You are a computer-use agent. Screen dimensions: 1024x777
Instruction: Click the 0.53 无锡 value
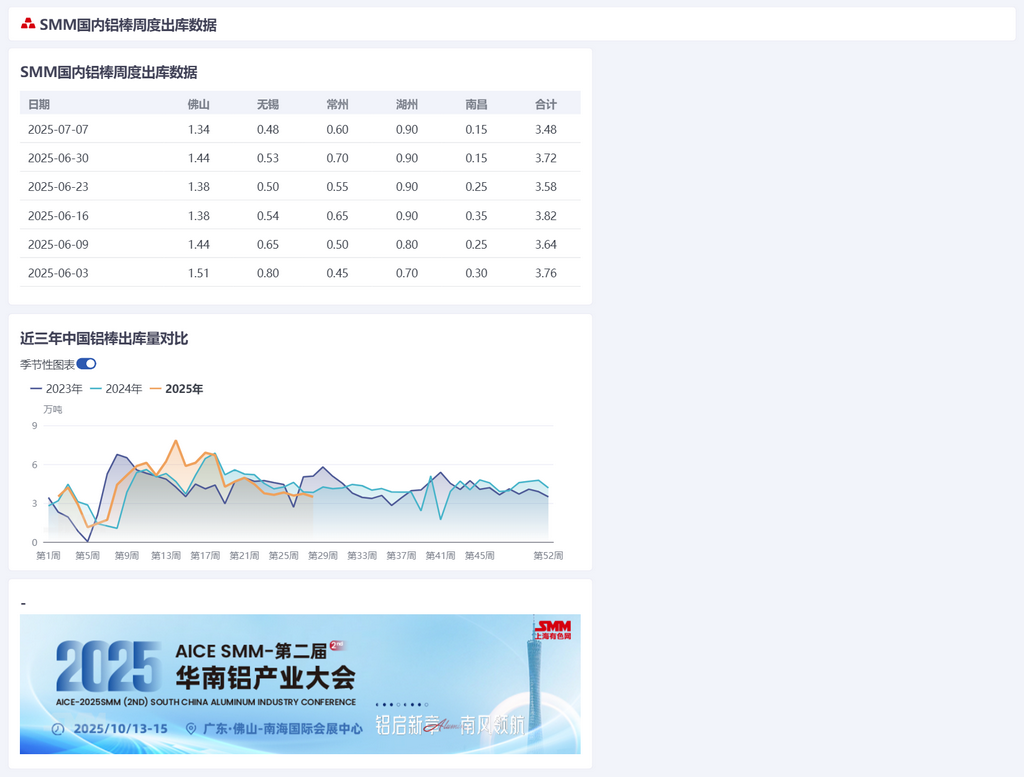pyautogui.click(x=268, y=158)
